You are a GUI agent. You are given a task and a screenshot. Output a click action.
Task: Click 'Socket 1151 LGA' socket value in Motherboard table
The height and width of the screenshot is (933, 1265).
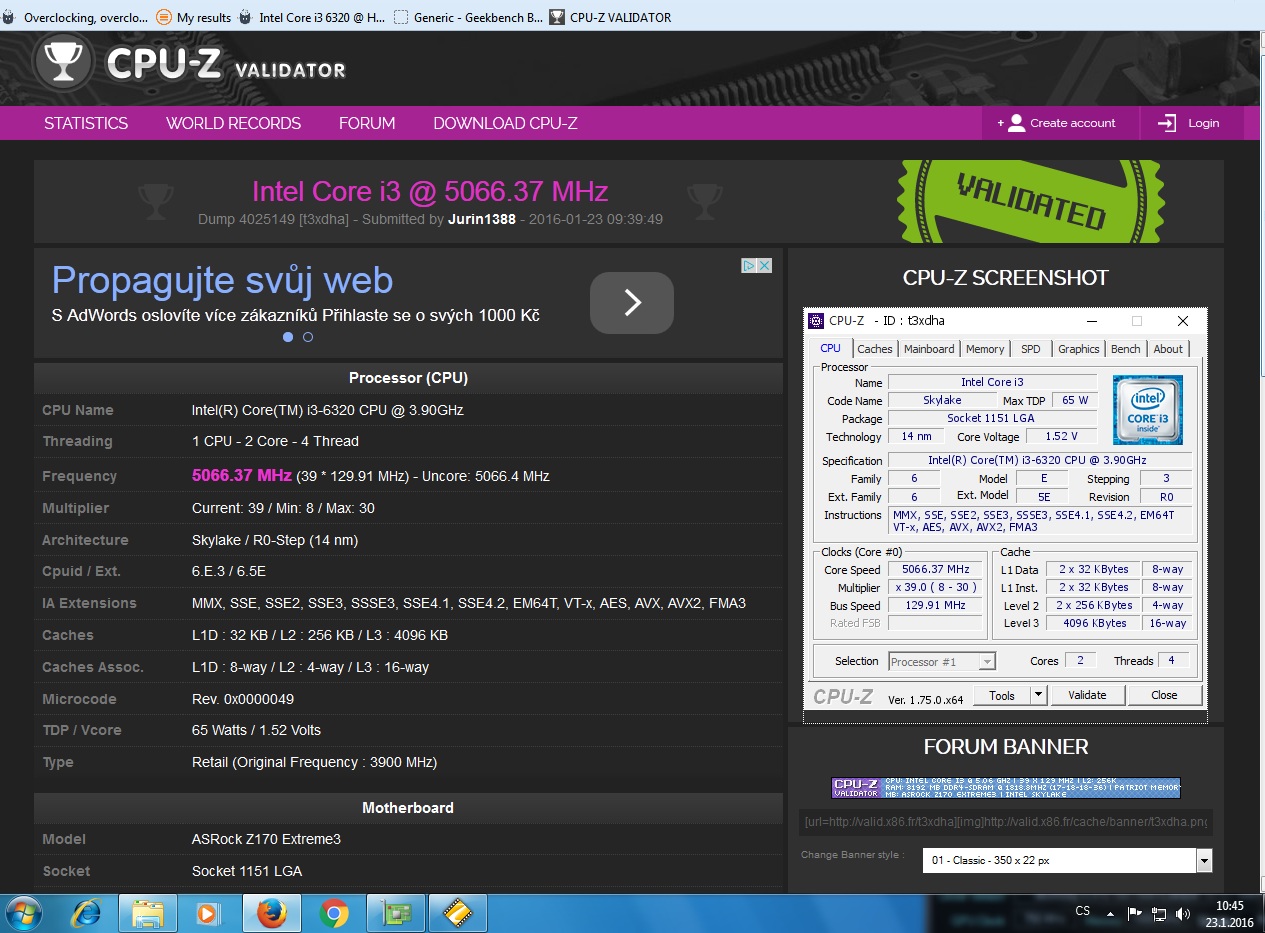(247, 871)
